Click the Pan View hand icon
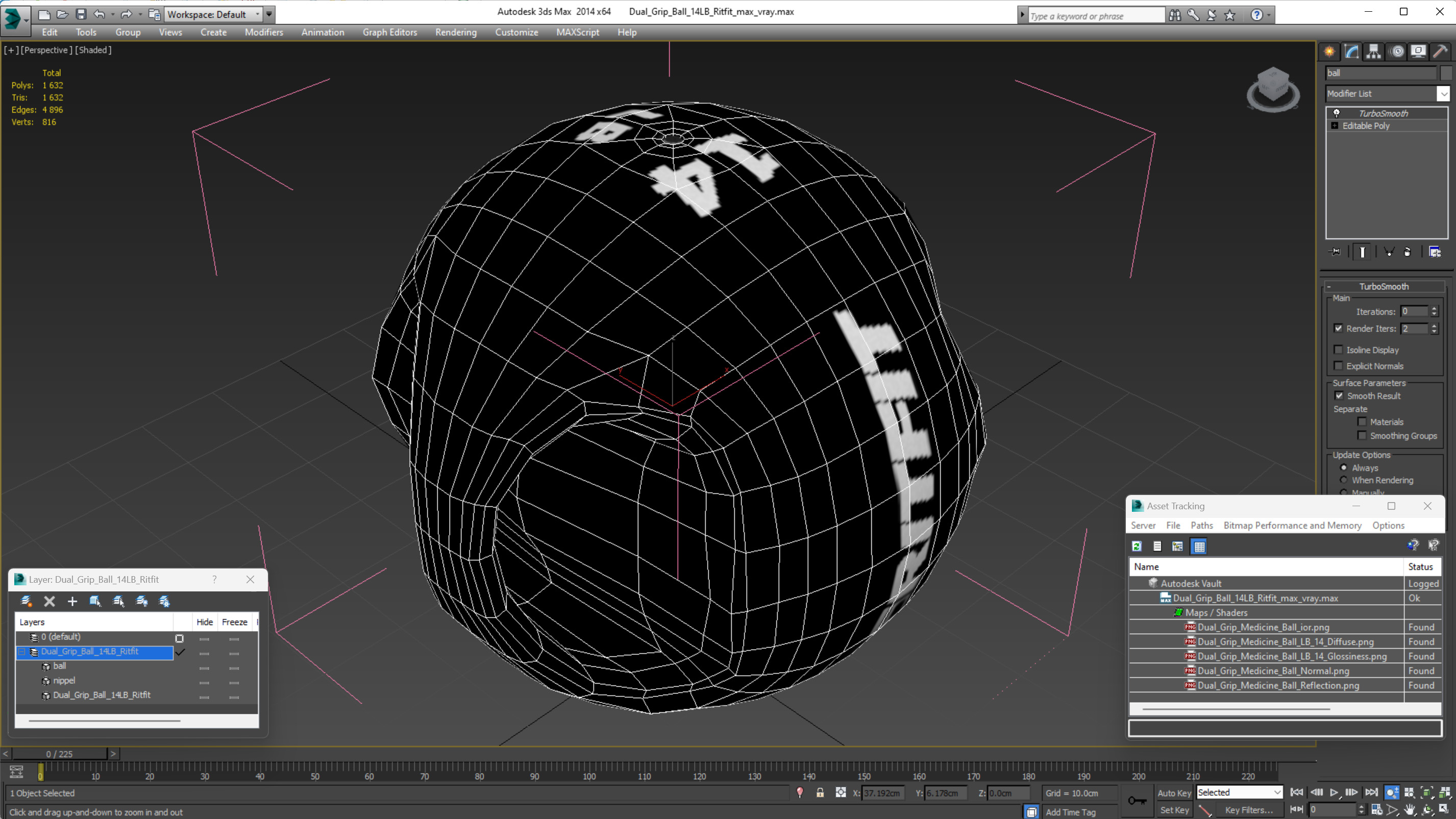The width and height of the screenshot is (1456, 819). coord(1410,809)
